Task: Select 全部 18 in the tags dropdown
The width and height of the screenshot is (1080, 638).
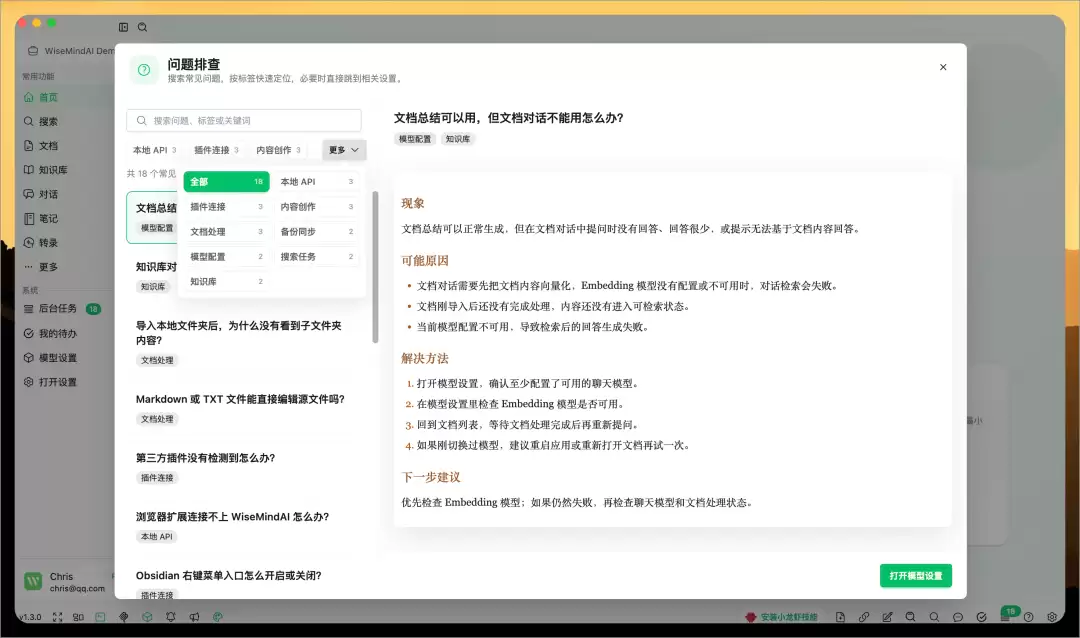Action: (x=227, y=182)
